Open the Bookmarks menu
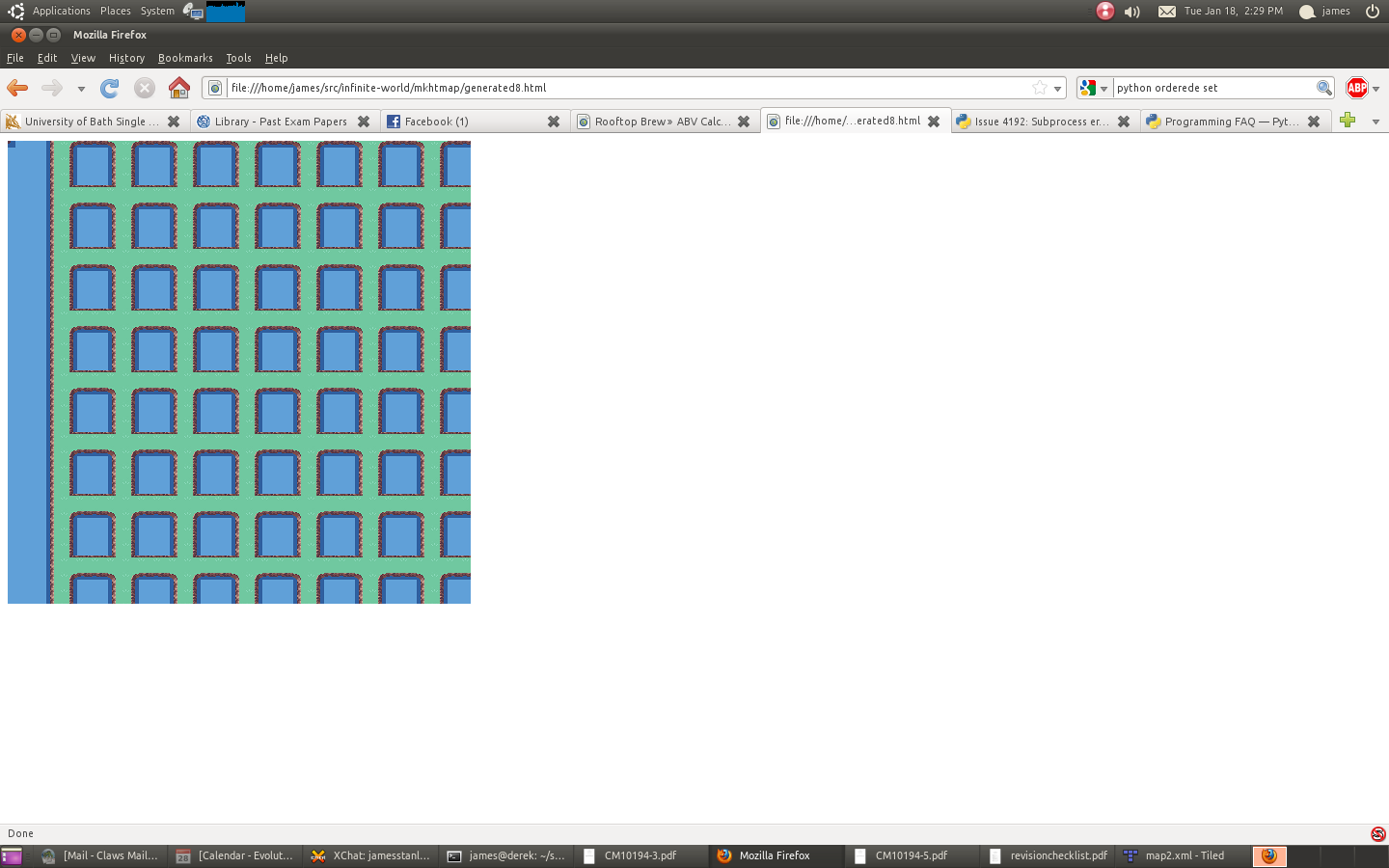This screenshot has height=868, width=1389. 185,58
